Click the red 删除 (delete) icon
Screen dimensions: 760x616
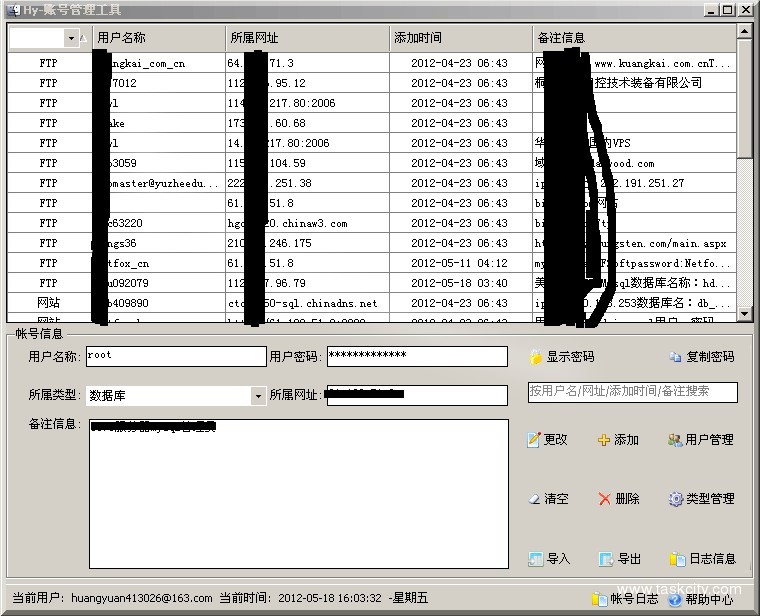point(604,499)
